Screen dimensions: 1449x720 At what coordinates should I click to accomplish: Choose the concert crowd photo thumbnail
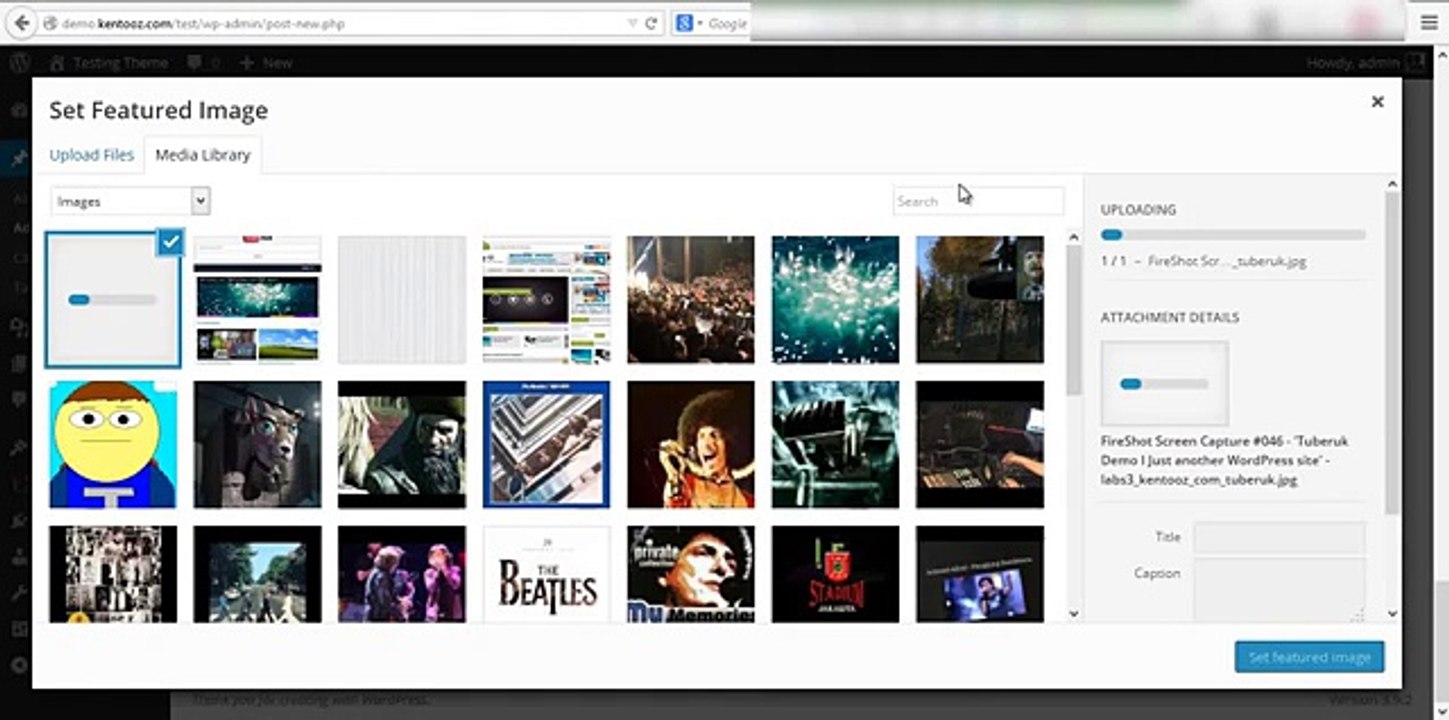pyautogui.click(x=691, y=299)
